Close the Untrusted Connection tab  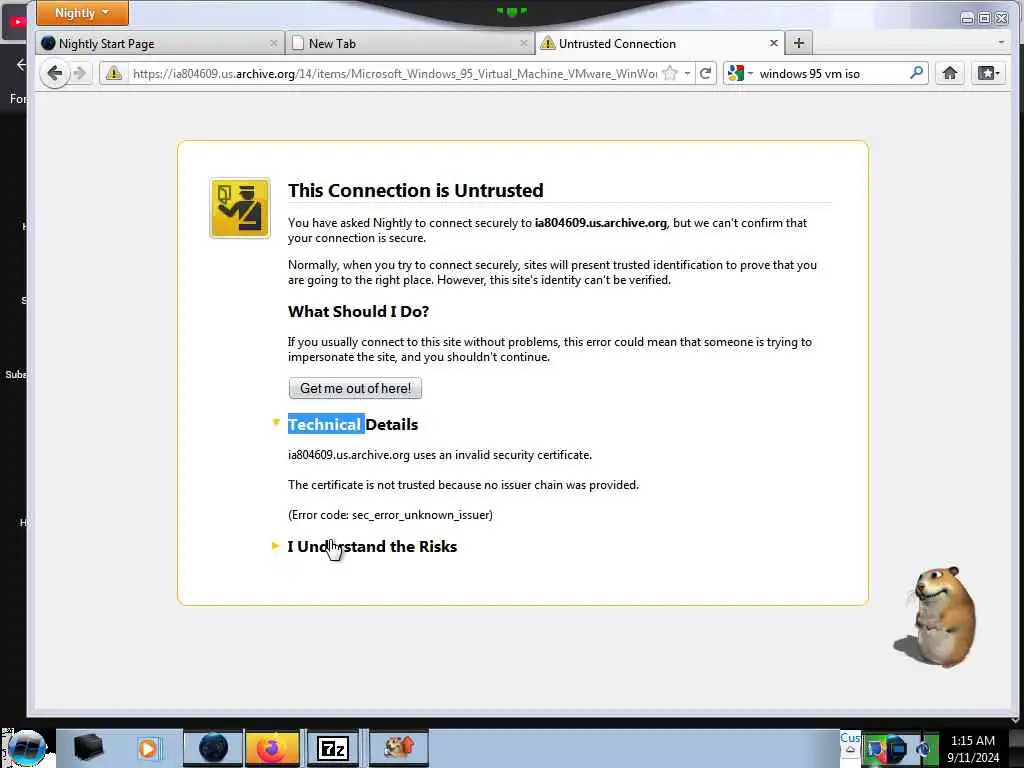tap(774, 43)
